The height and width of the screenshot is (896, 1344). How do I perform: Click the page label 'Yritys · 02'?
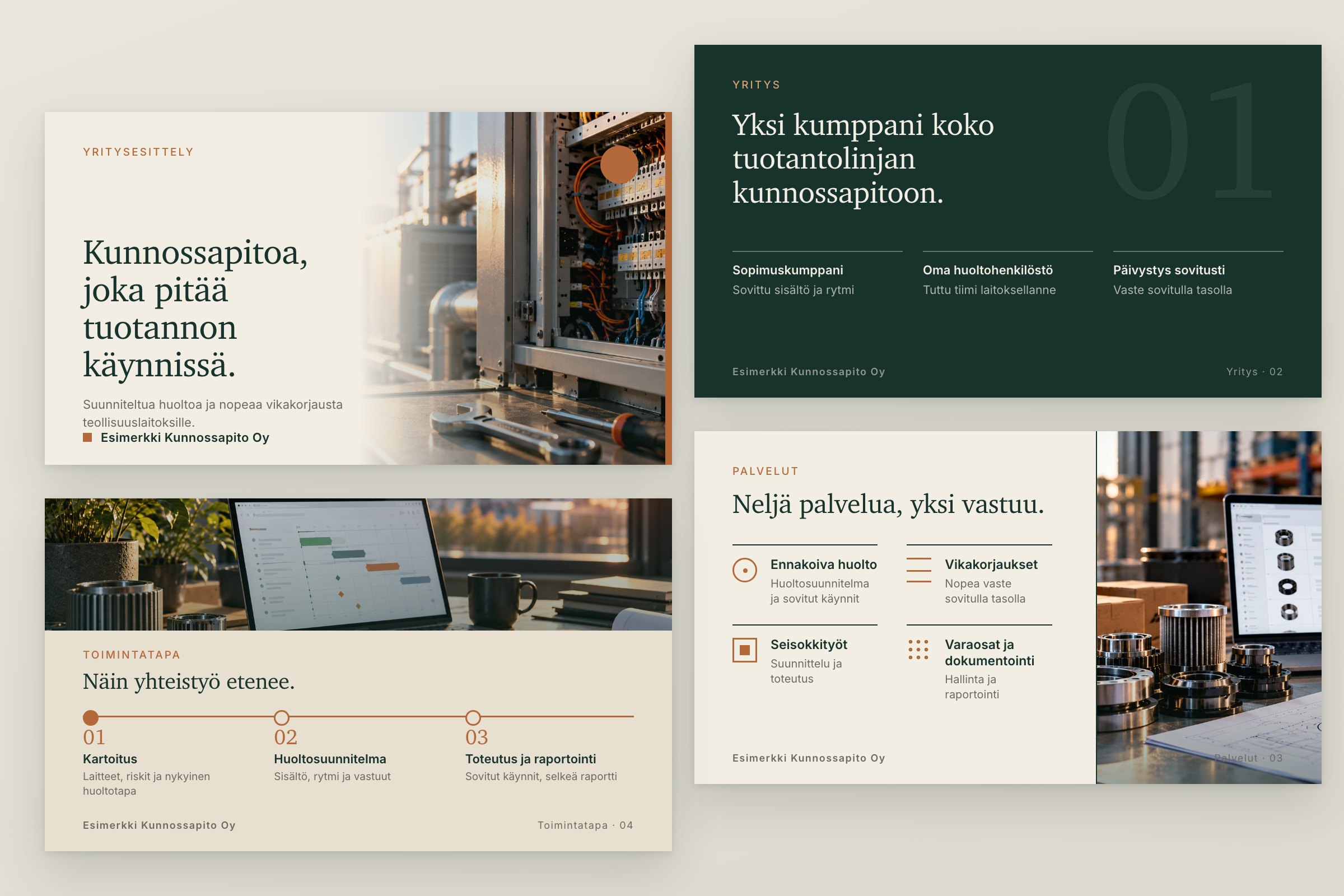[x=1254, y=372]
